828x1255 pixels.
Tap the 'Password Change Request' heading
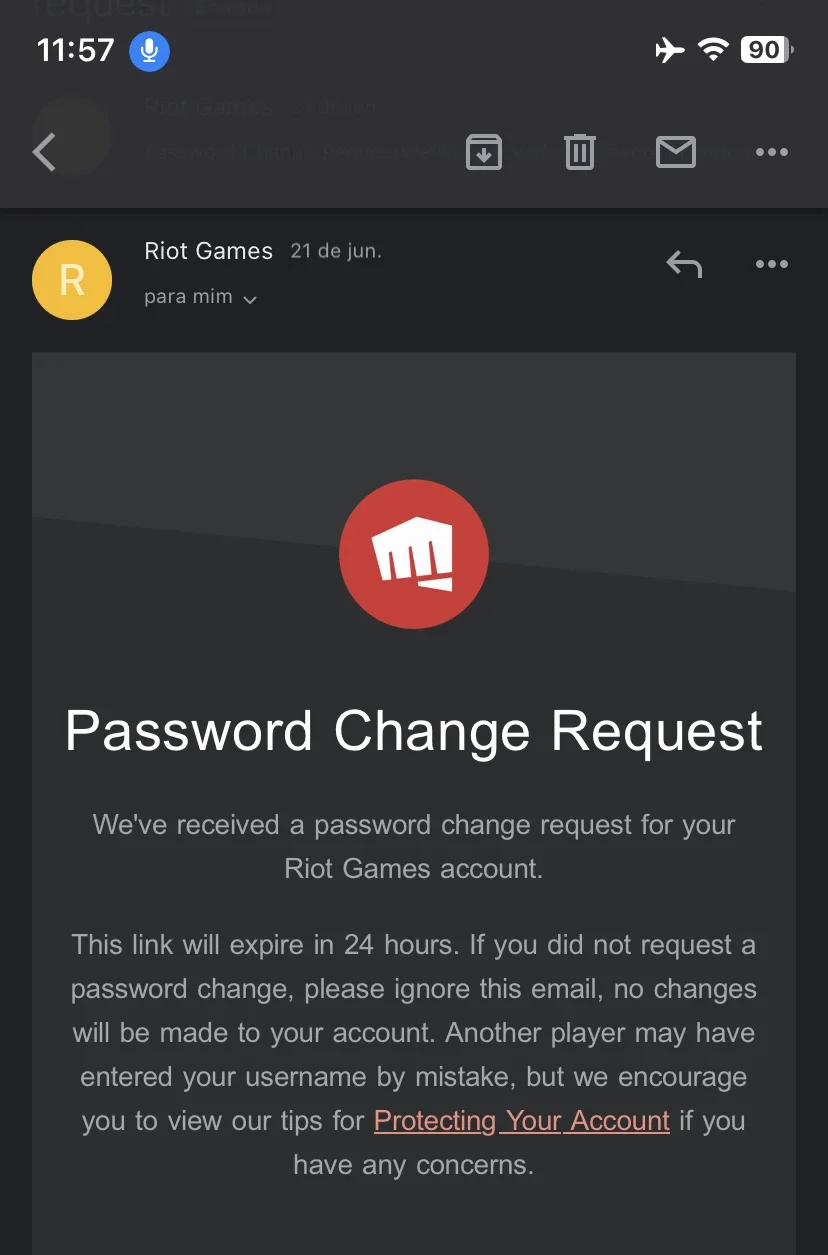[414, 731]
